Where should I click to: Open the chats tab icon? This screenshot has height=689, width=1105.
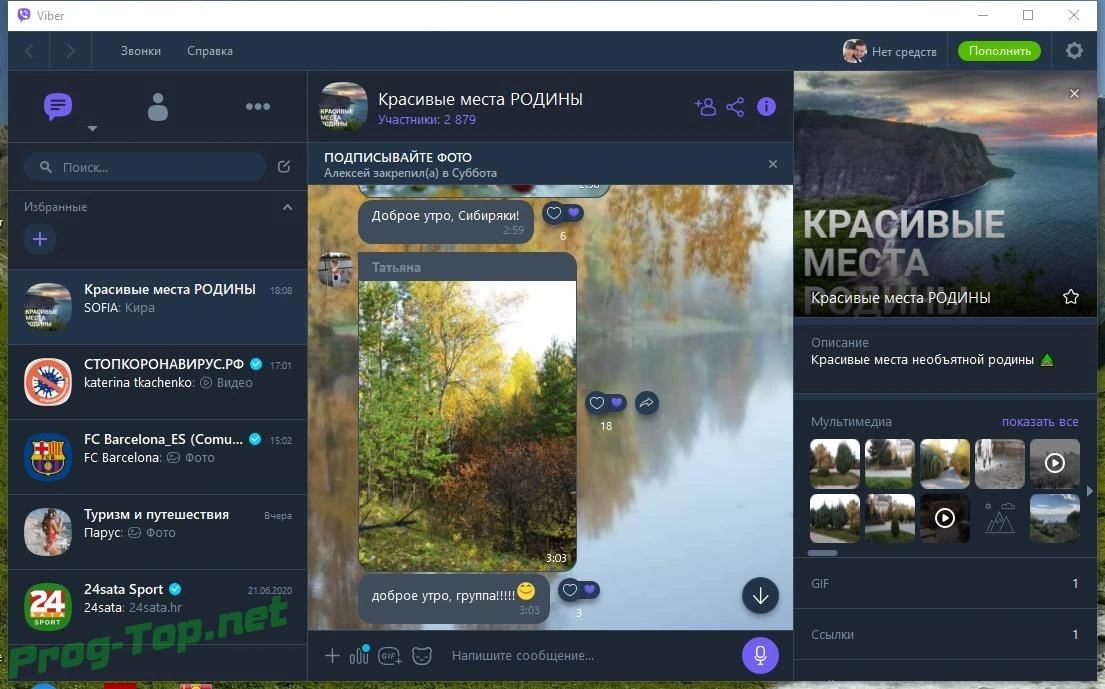pos(58,107)
